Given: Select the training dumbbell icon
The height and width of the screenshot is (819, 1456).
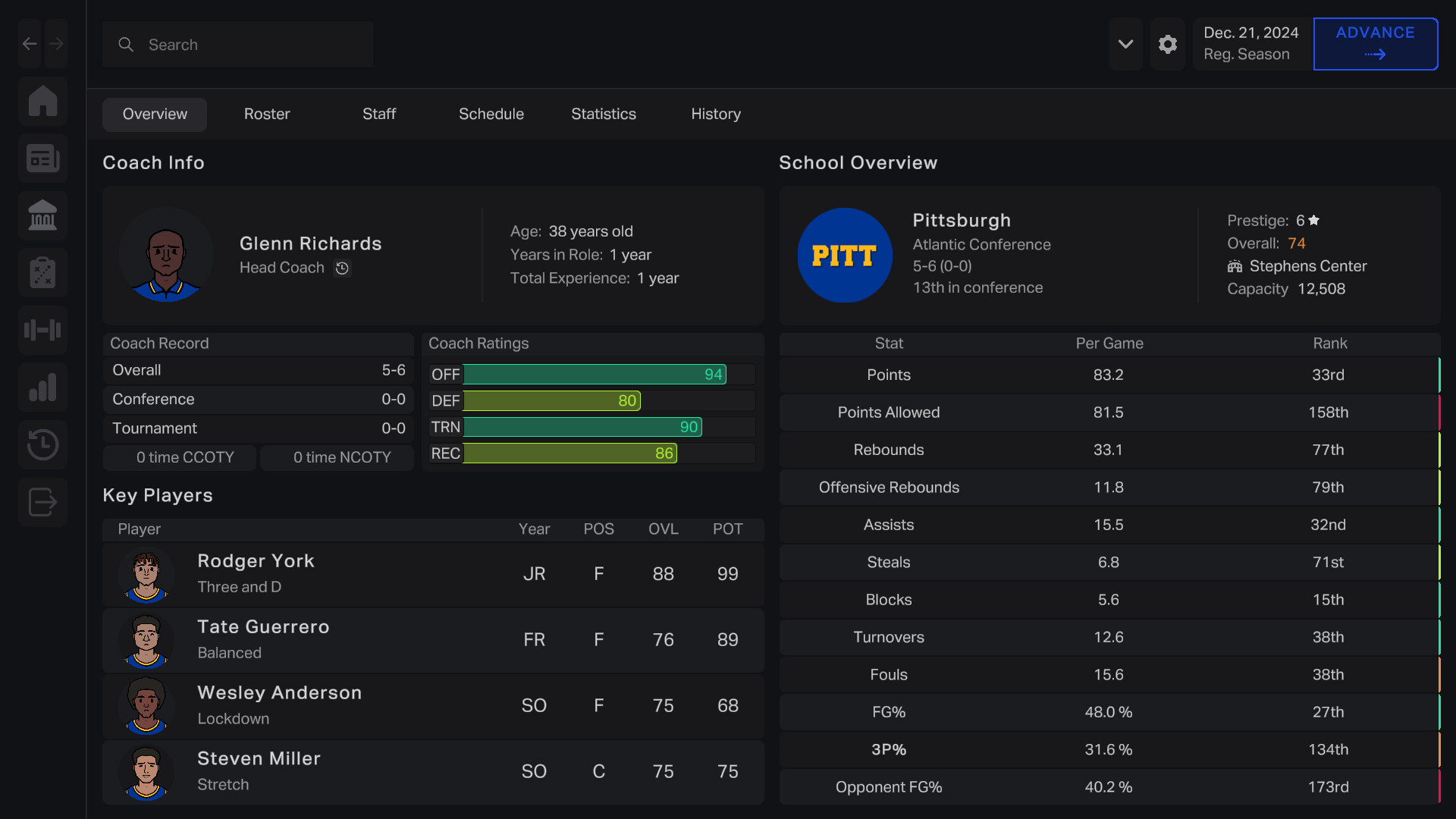Looking at the screenshot, I should 42,330.
